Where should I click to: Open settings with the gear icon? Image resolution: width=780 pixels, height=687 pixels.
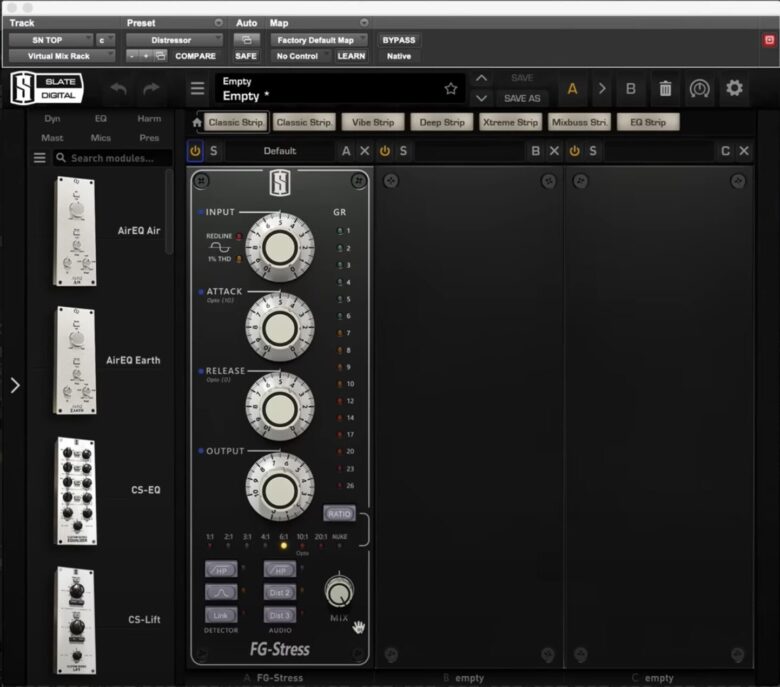click(734, 88)
